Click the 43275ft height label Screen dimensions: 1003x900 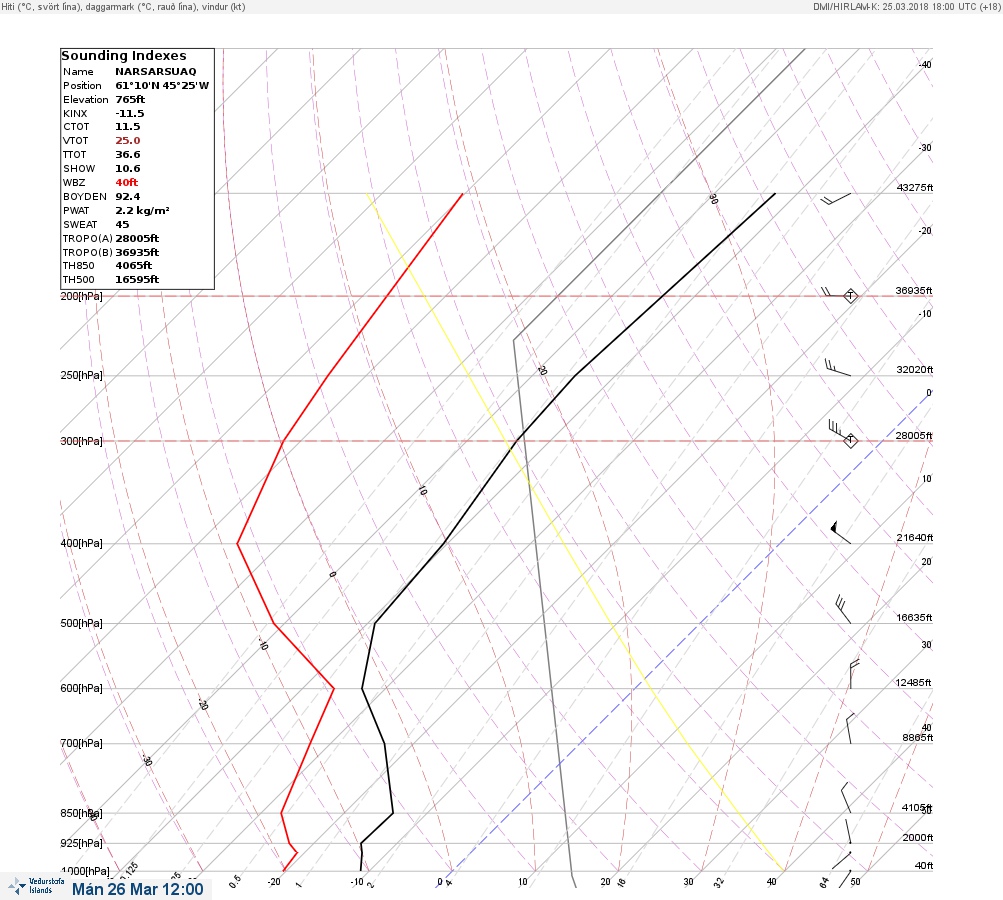pos(915,187)
